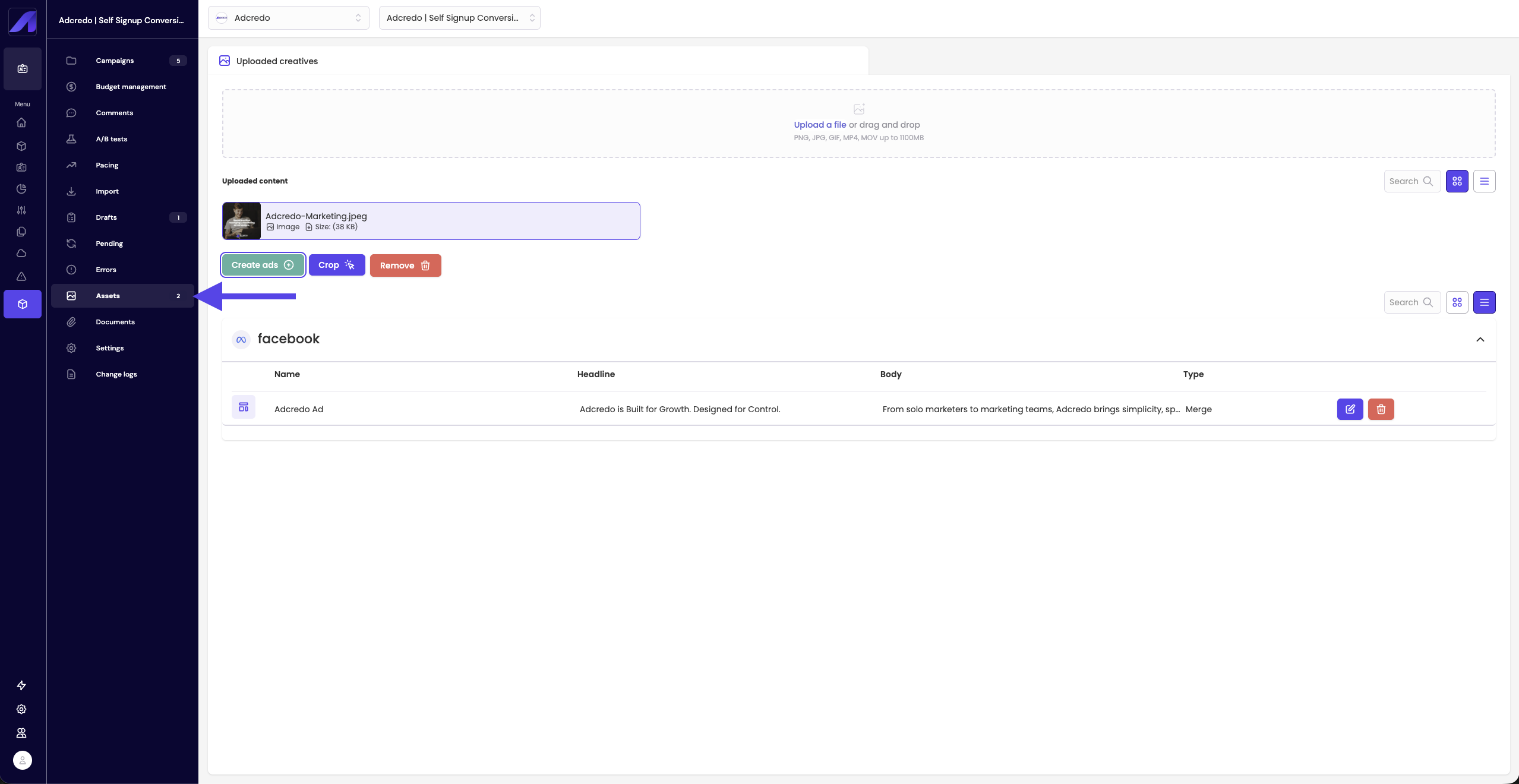
Task: Switch facebook ads section to grid view
Action: click(1457, 302)
